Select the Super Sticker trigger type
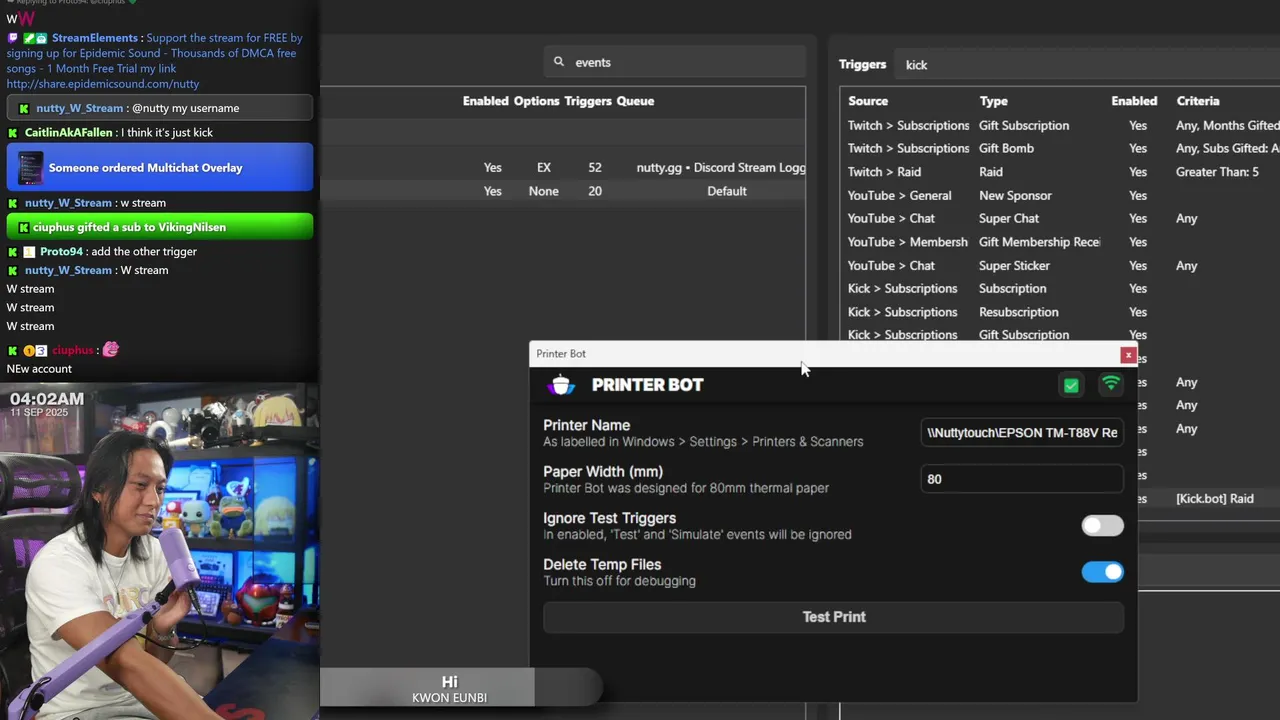This screenshot has width=1280, height=720. [1014, 265]
